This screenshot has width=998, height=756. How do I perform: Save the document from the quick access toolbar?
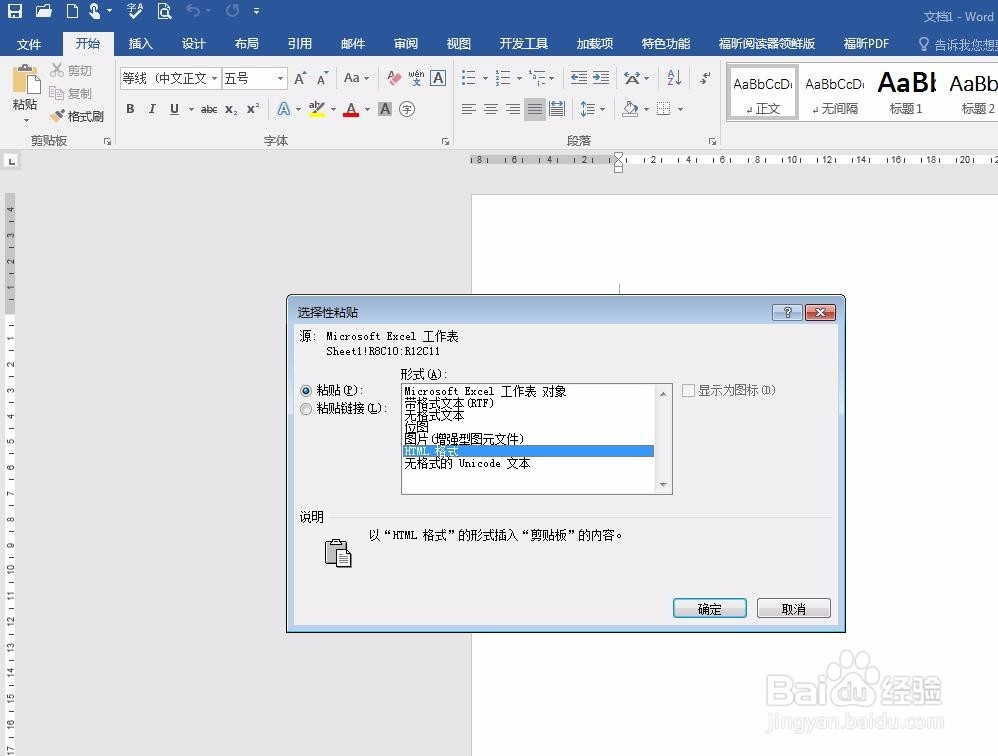[14, 10]
